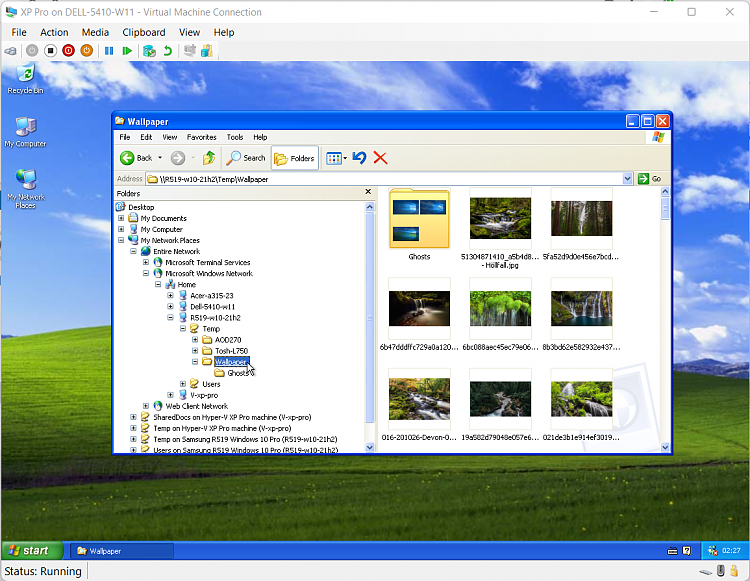Click the file list vertical scrollbar
Screen dimensions: 750x581
pyautogui.click(x=665, y=318)
